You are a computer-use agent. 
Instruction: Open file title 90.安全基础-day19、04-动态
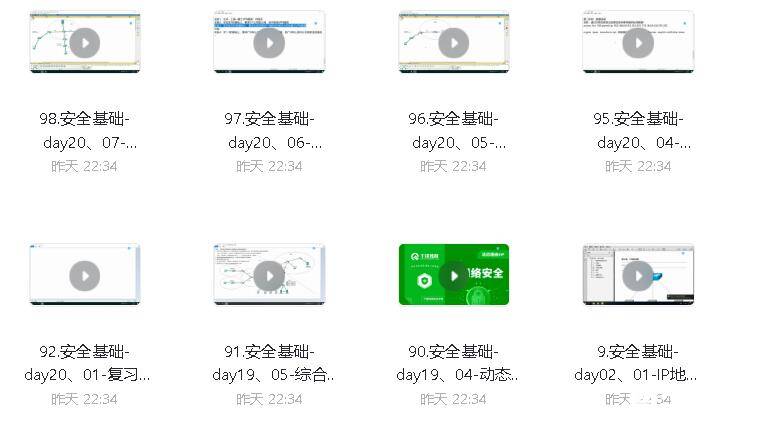pos(457,363)
